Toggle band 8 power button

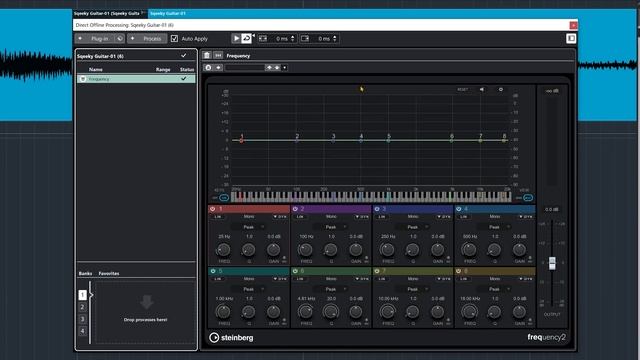tap(459, 271)
